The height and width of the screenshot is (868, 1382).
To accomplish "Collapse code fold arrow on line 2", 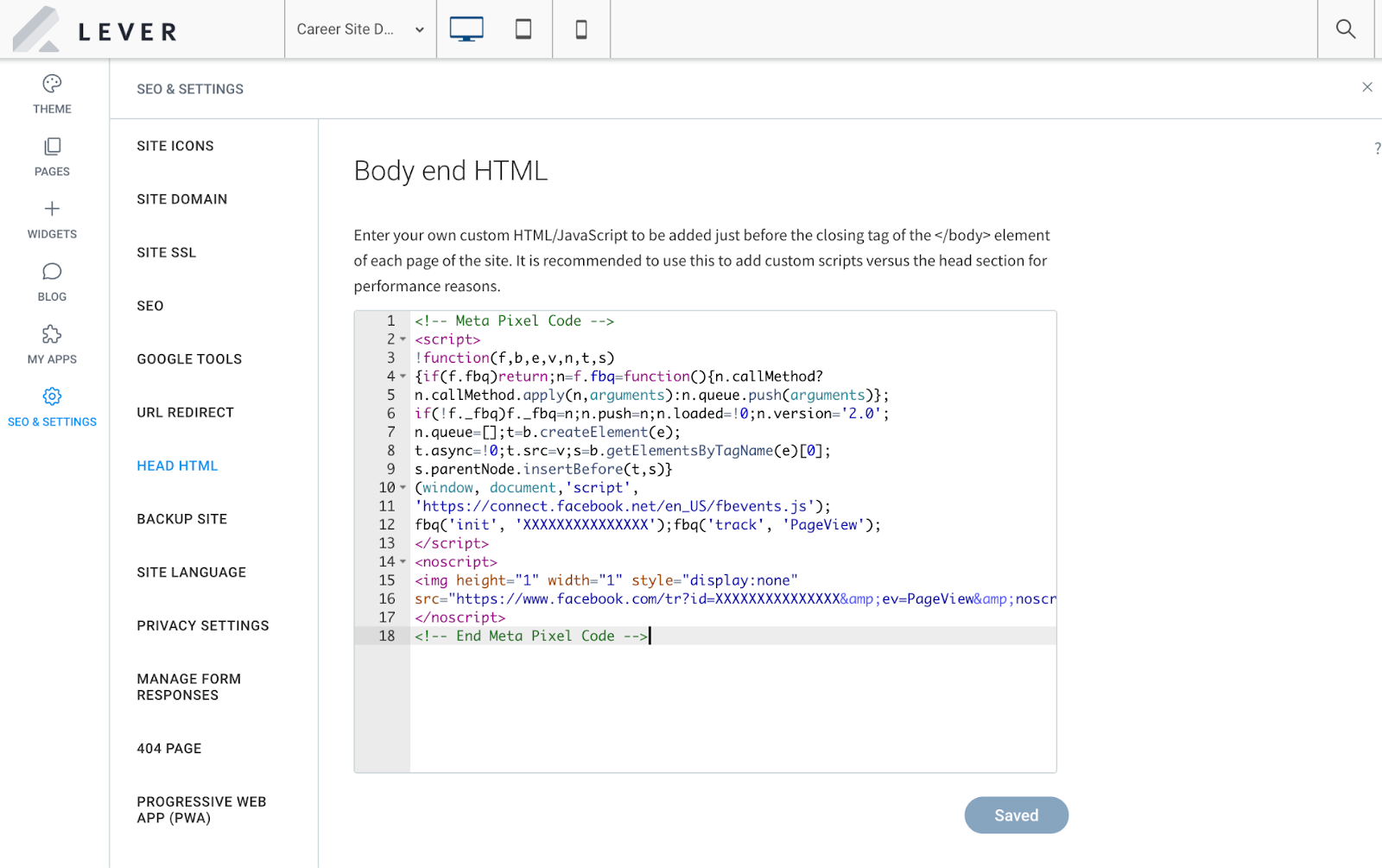I will 403,339.
